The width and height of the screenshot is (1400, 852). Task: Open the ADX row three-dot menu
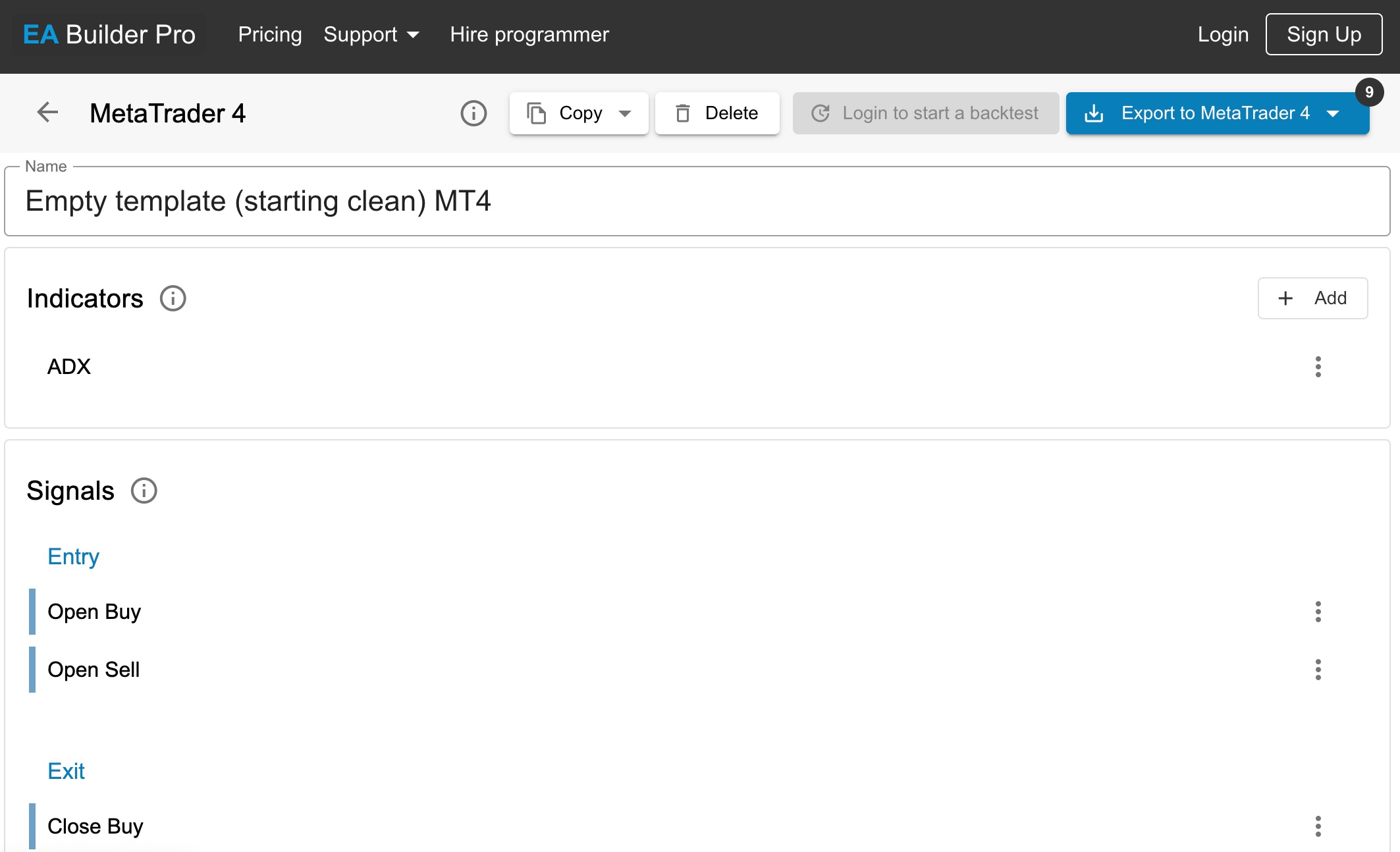pos(1318,367)
